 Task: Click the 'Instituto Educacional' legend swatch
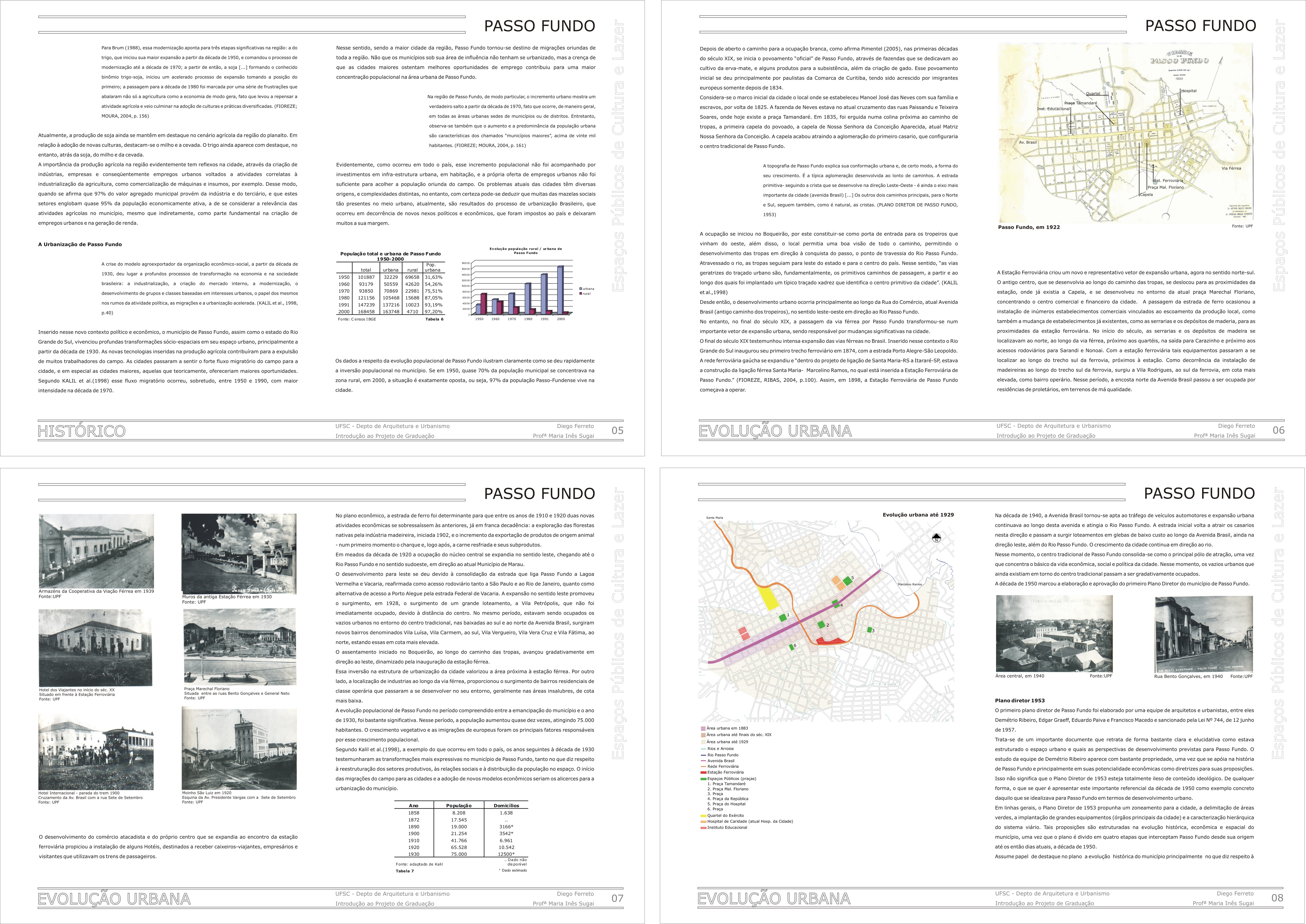[x=704, y=828]
